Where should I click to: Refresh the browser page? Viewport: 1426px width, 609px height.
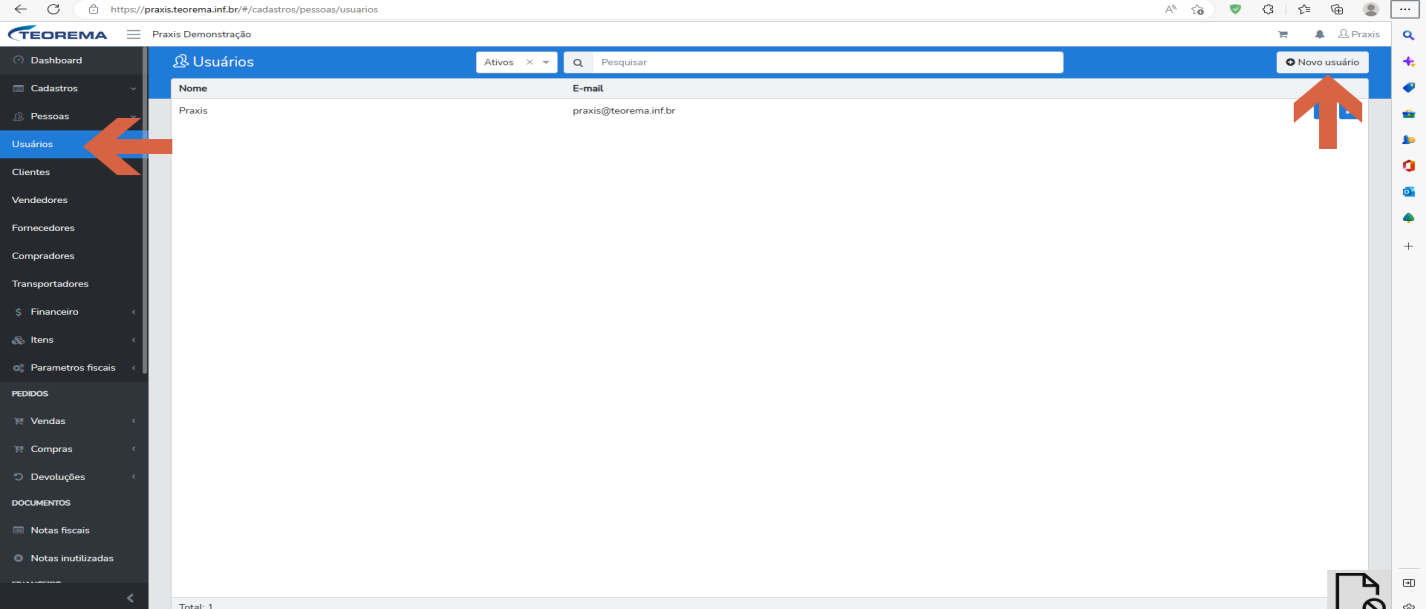(53, 9)
